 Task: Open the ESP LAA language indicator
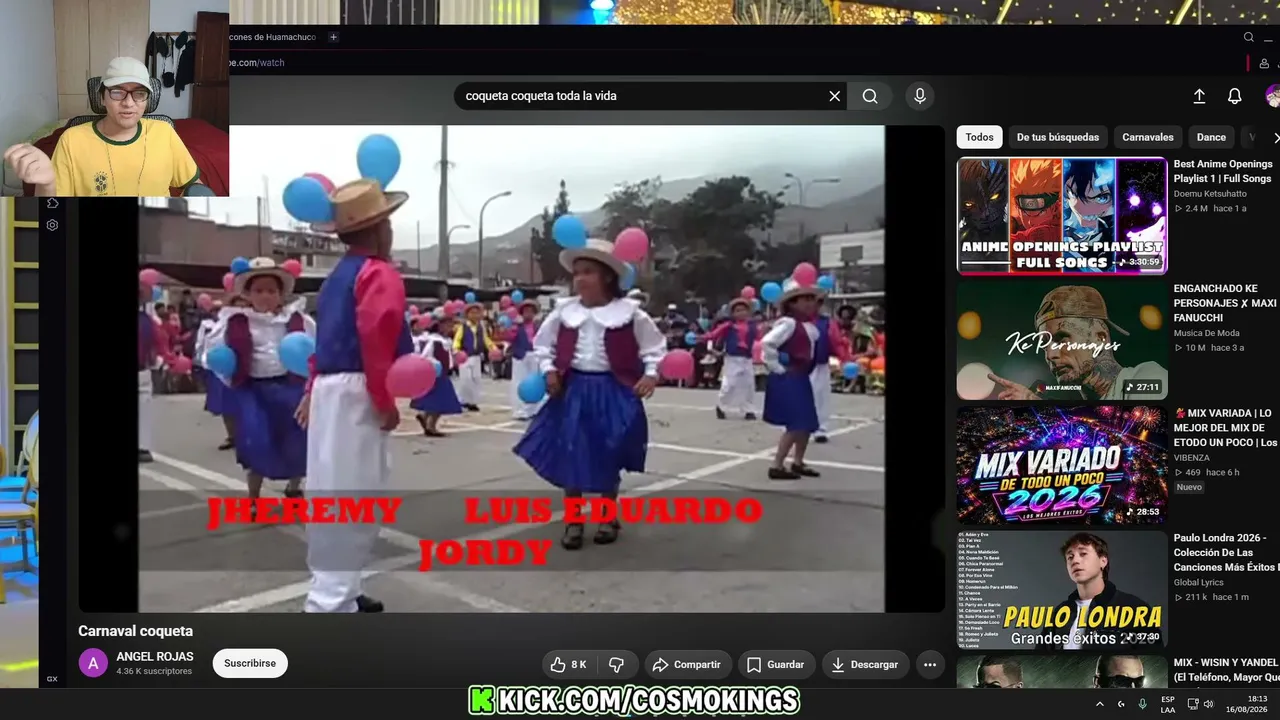click(1168, 704)
